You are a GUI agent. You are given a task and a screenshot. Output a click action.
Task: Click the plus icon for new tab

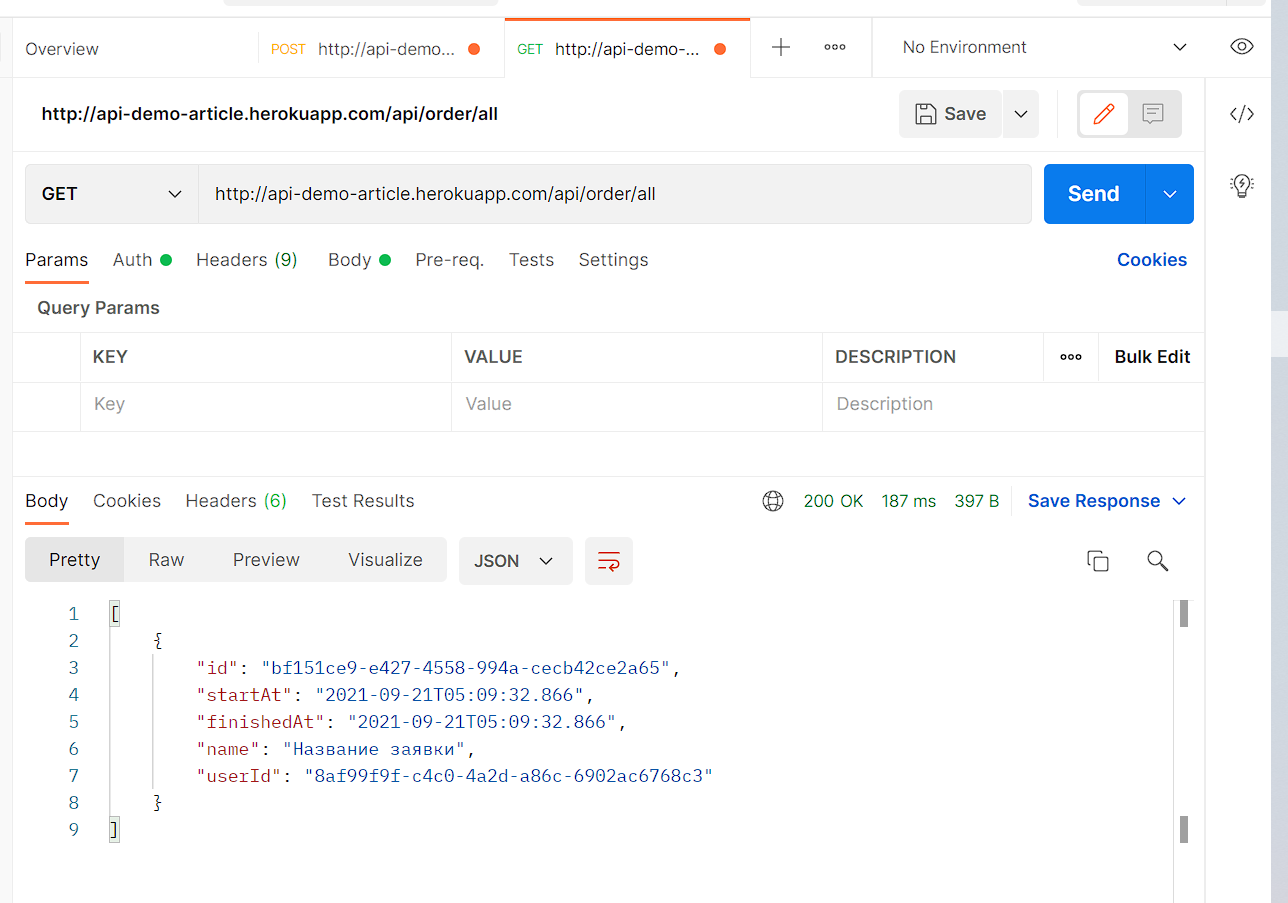coord(781,47)
